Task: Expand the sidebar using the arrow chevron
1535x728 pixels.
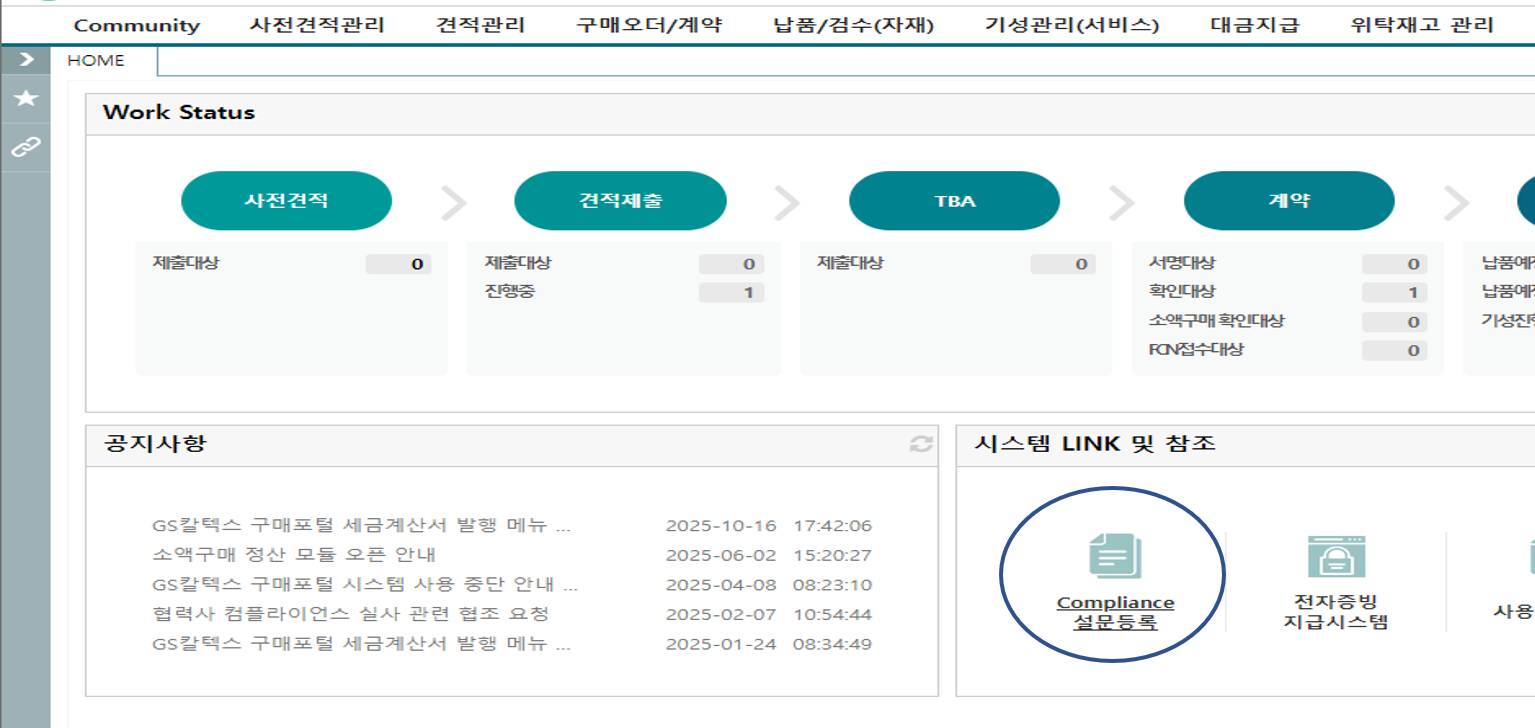Action: point(24,57)
